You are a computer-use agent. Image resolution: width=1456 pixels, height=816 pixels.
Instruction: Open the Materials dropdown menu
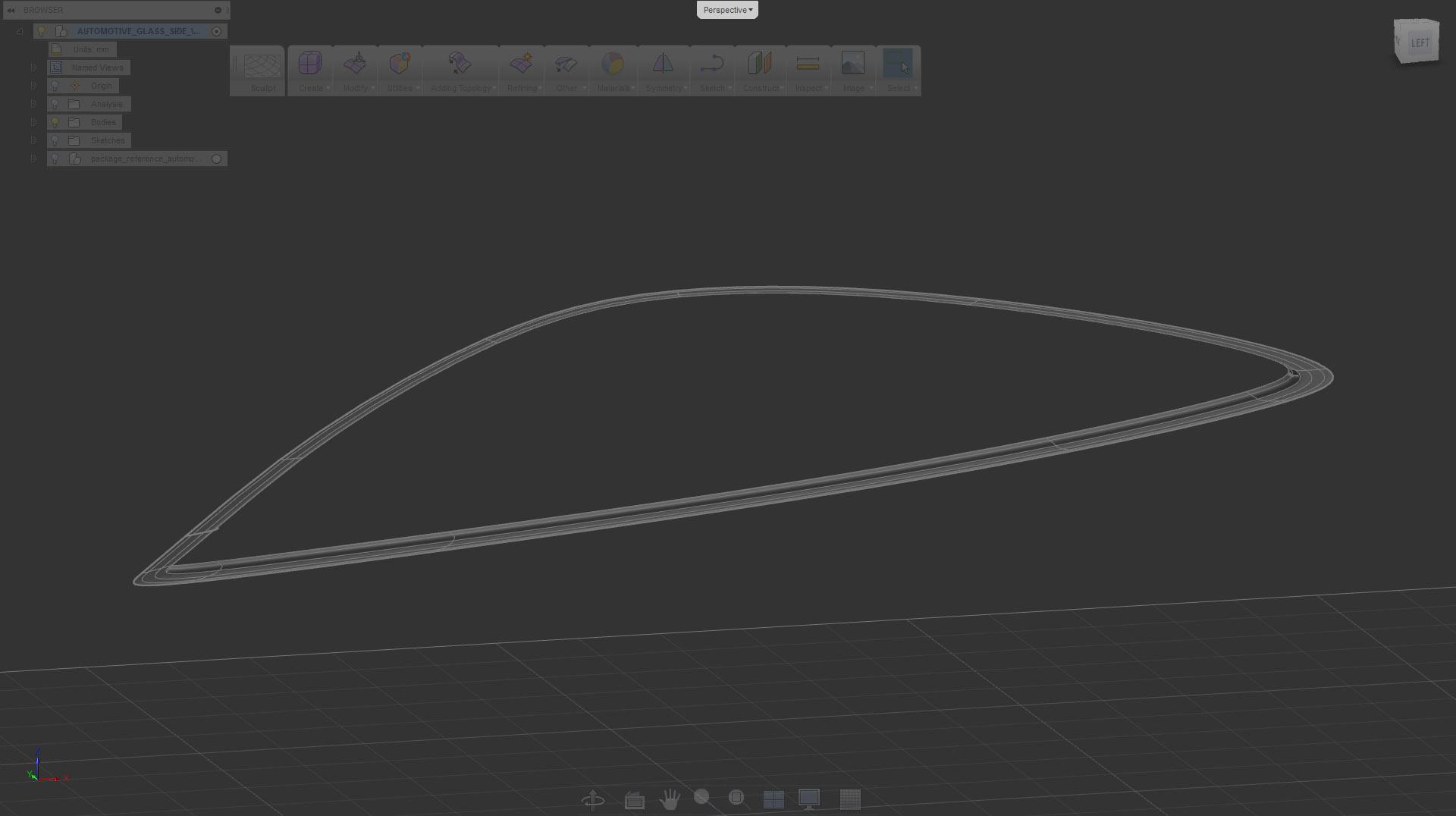pyautogui.click(x=617, y=88)
